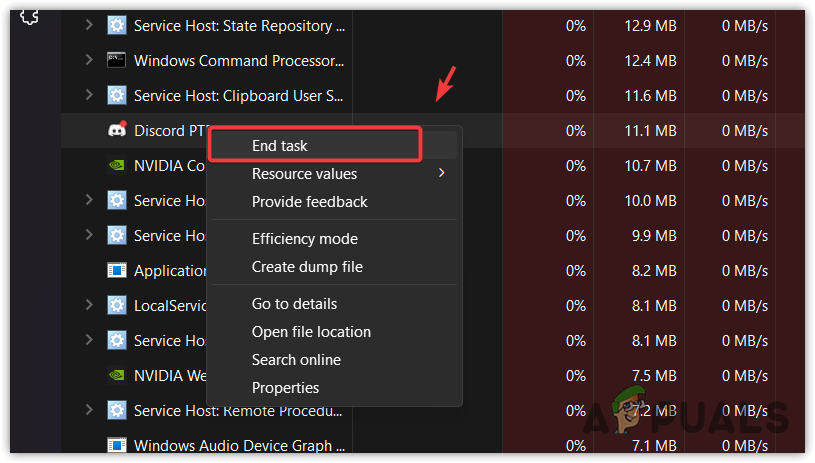Screen dimensions: 815x463
Task: Expand Service Host: Remote Procedure group
Action: 89,411
